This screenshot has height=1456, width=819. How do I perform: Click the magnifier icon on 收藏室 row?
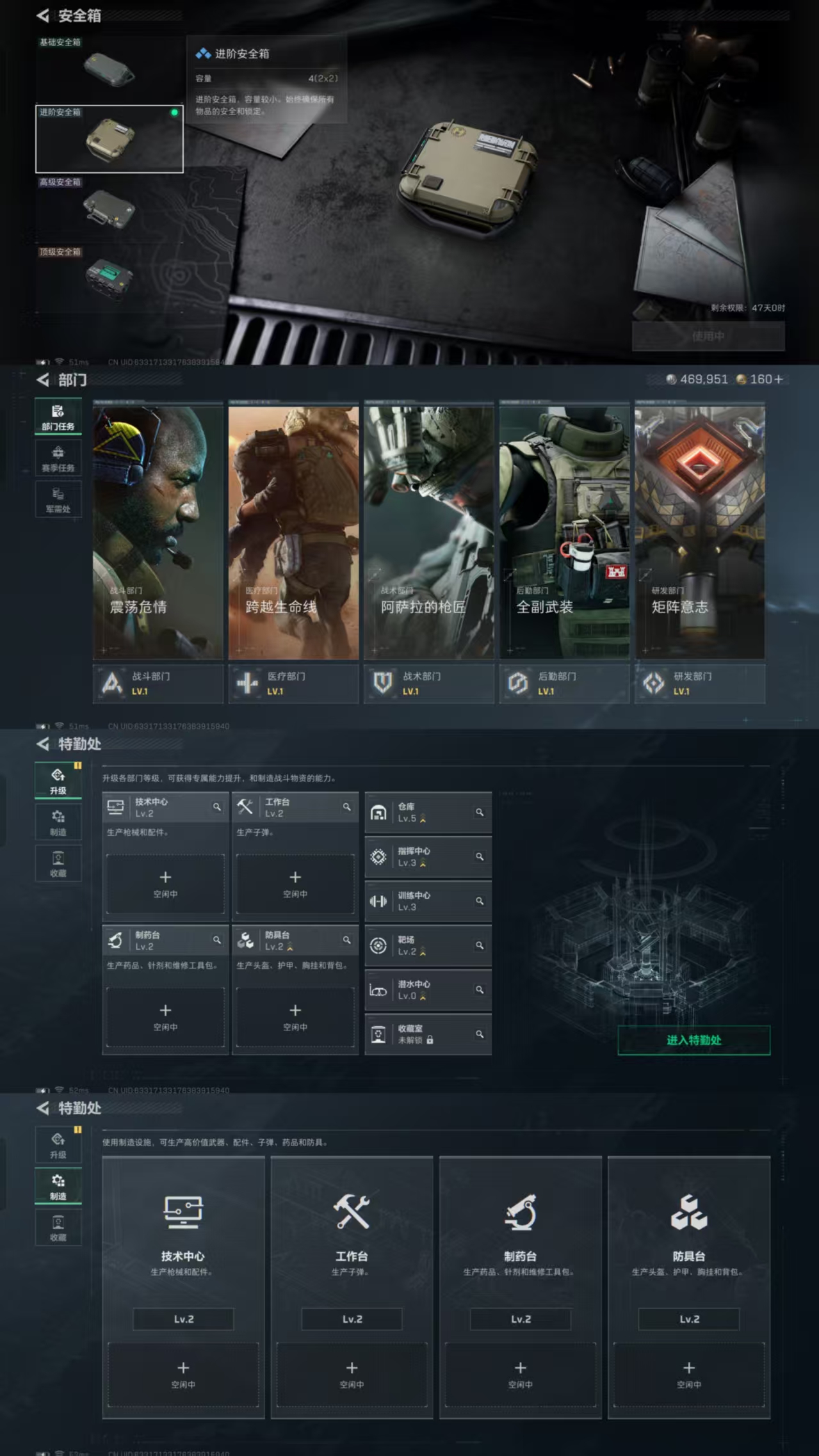pyautogui.click(x=479, y=1034)
